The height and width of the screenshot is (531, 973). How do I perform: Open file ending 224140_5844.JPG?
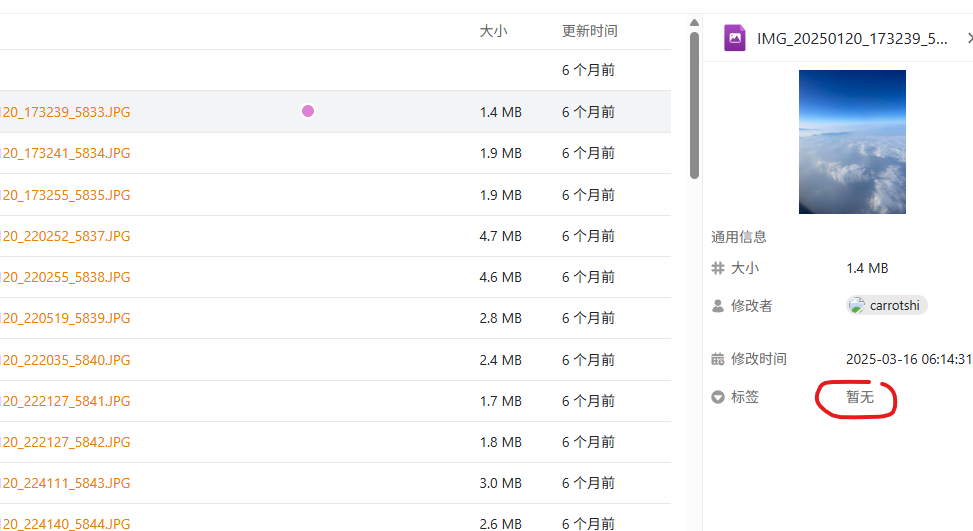click(65, 524)
